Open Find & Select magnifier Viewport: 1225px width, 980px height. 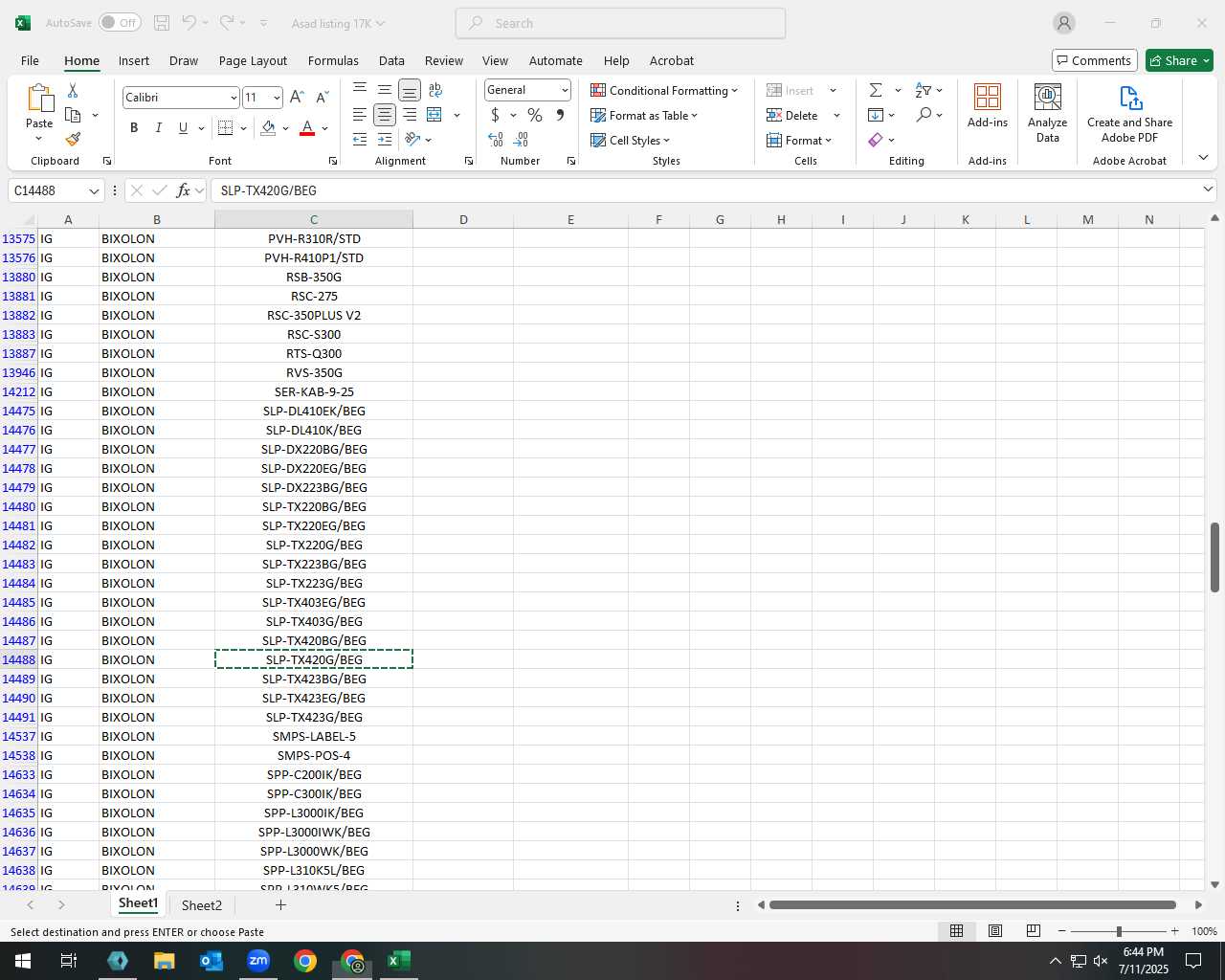click(924, 115)
